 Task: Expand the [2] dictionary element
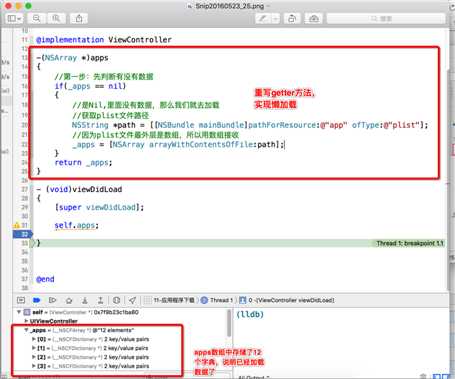tap(34, 357)
